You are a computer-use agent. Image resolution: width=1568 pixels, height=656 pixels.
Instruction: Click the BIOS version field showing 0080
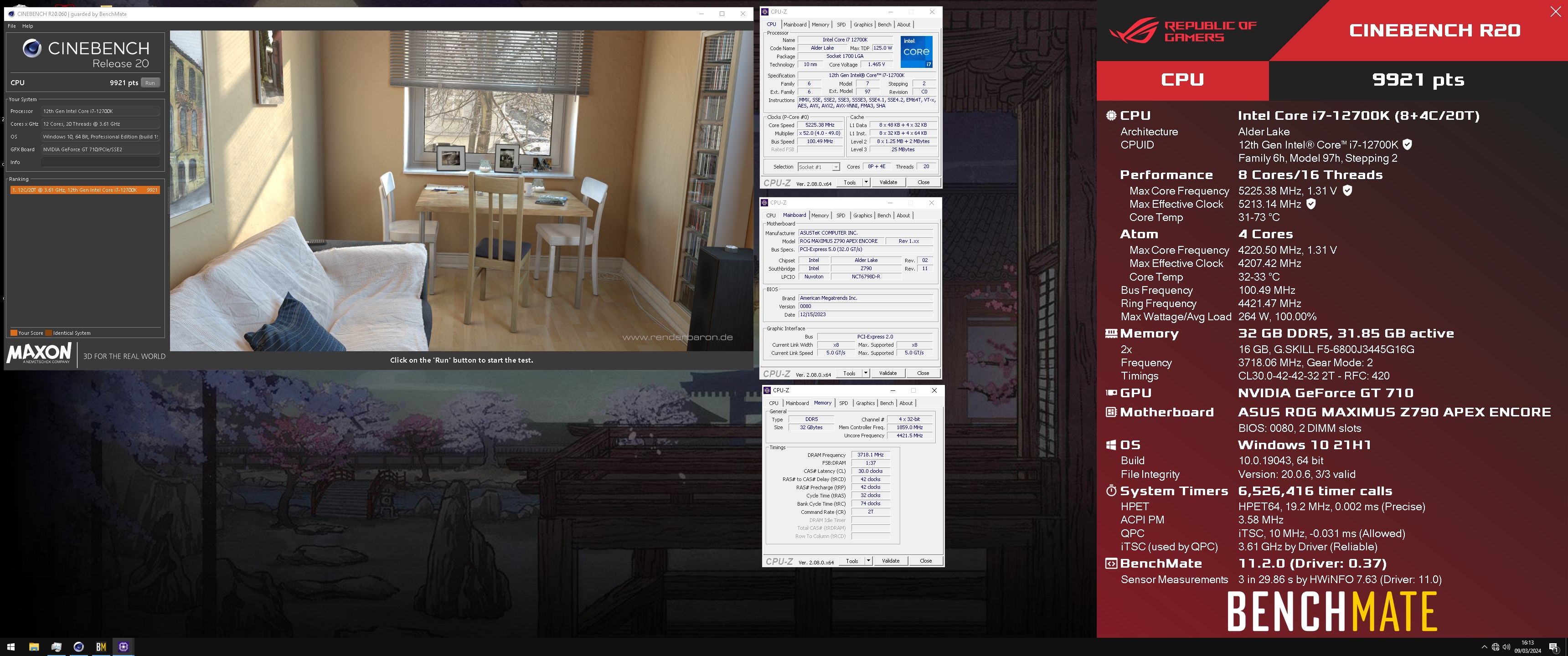[x=866, y=307]
